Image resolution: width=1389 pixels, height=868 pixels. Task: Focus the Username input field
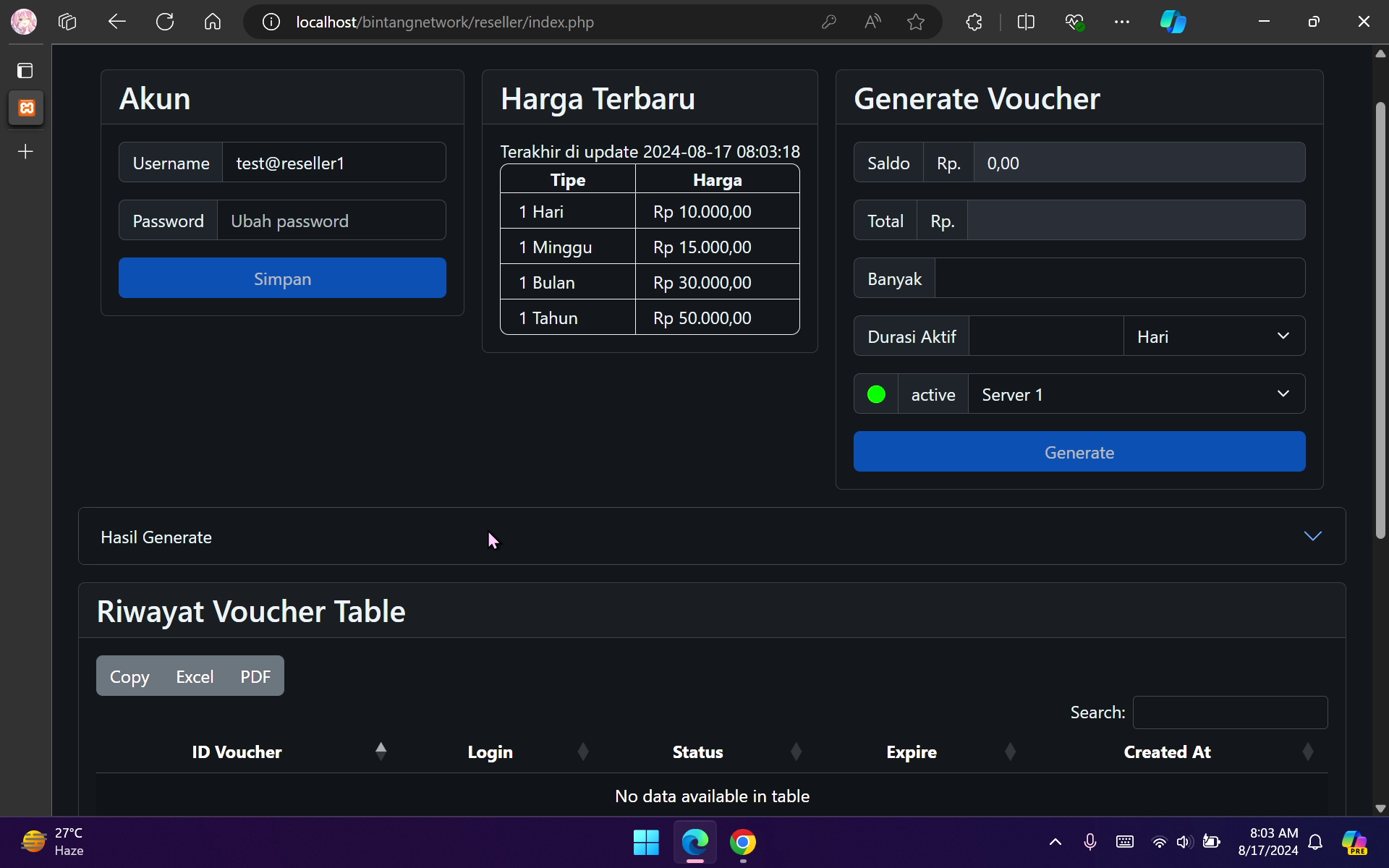pyautogui.click(x=334, y=163)
